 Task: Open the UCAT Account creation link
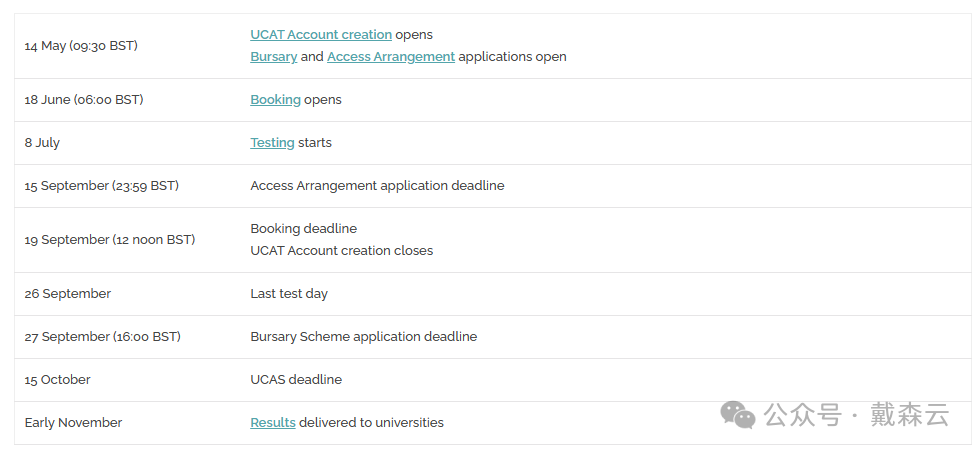321,35
